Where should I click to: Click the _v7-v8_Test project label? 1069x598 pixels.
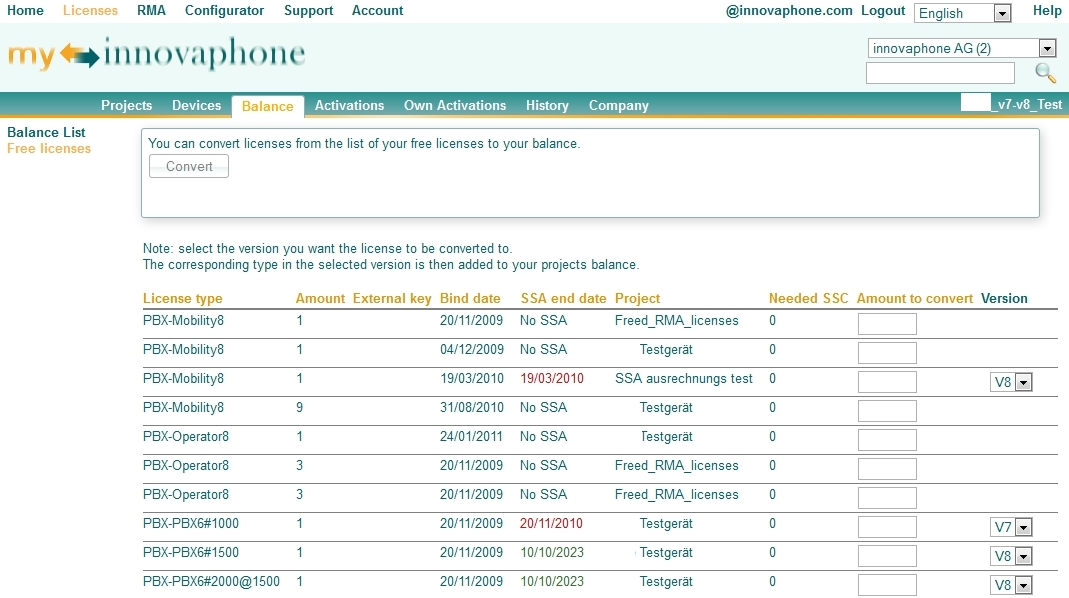(1028, 104)
